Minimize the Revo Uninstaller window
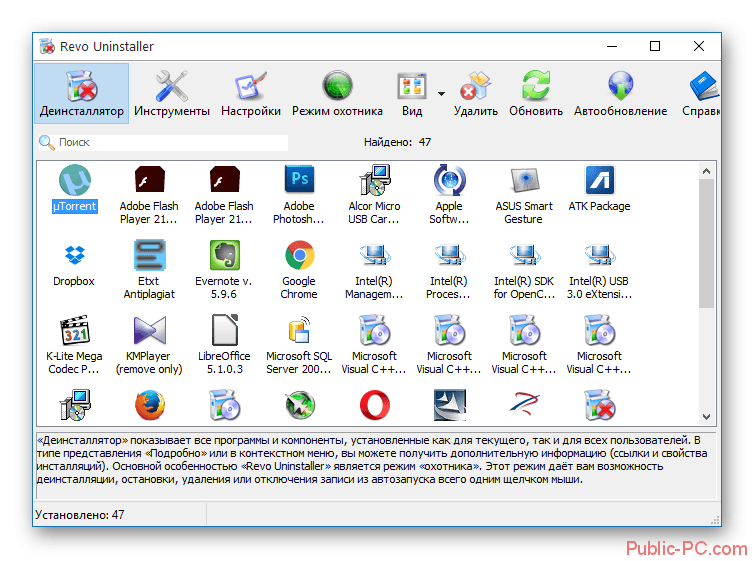The width and height of the screenshot is (754, 561). coord(612,46)
